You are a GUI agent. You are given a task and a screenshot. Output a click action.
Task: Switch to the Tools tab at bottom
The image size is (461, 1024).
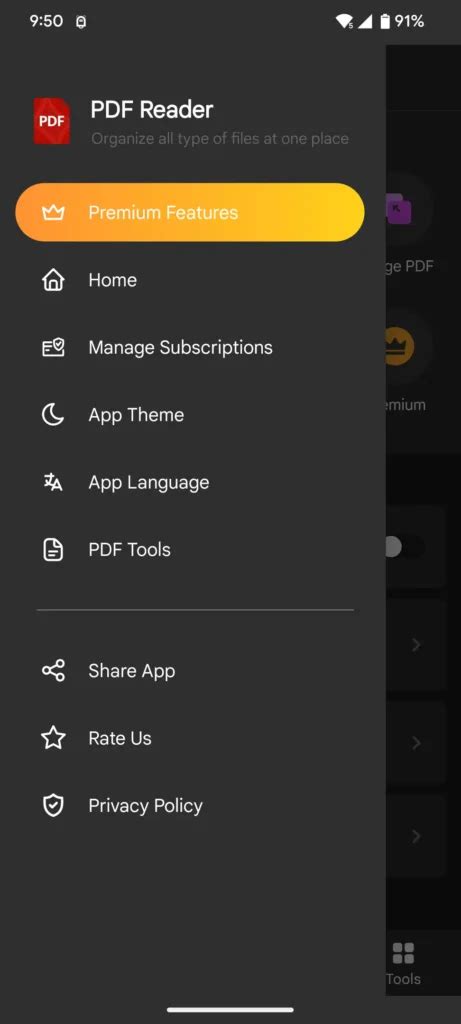(404, 963)
